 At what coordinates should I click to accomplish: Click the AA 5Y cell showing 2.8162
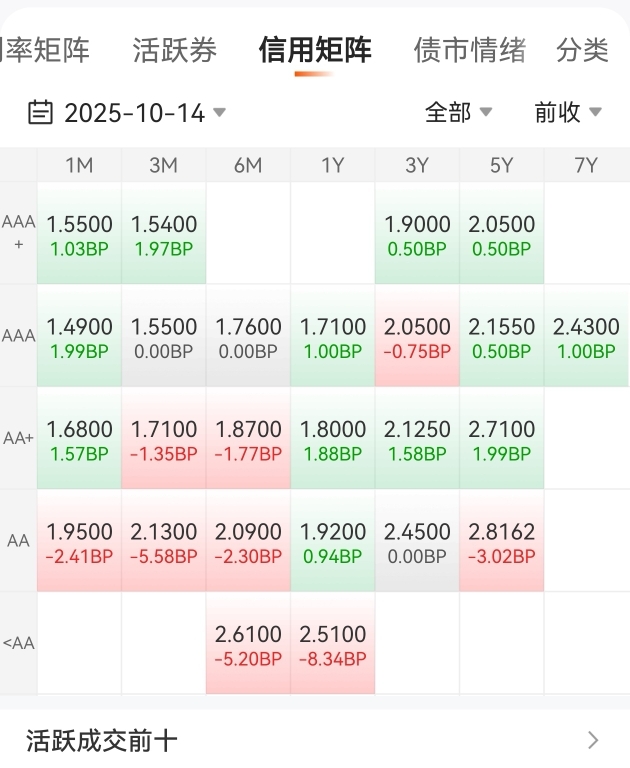coord(502,541)
